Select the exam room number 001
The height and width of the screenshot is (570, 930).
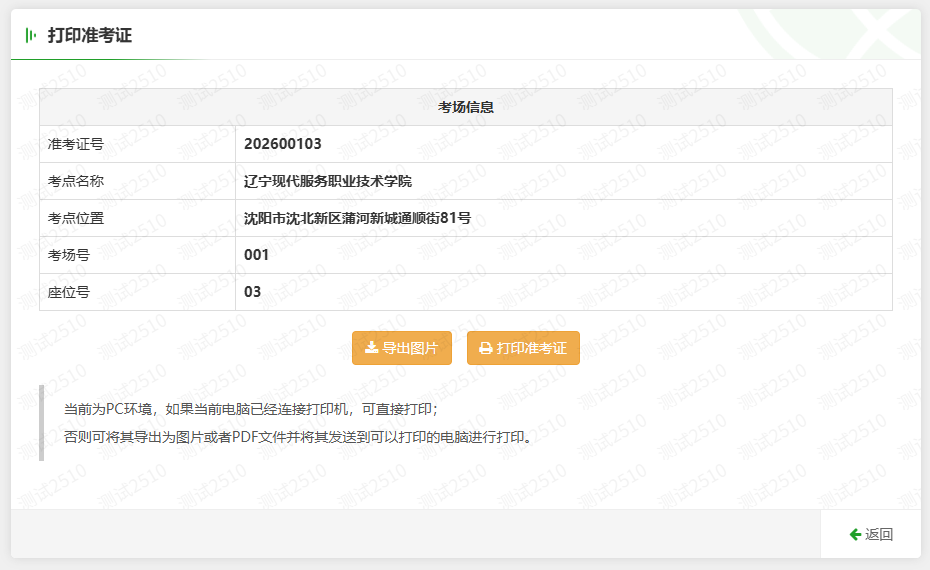click(256, 255)
